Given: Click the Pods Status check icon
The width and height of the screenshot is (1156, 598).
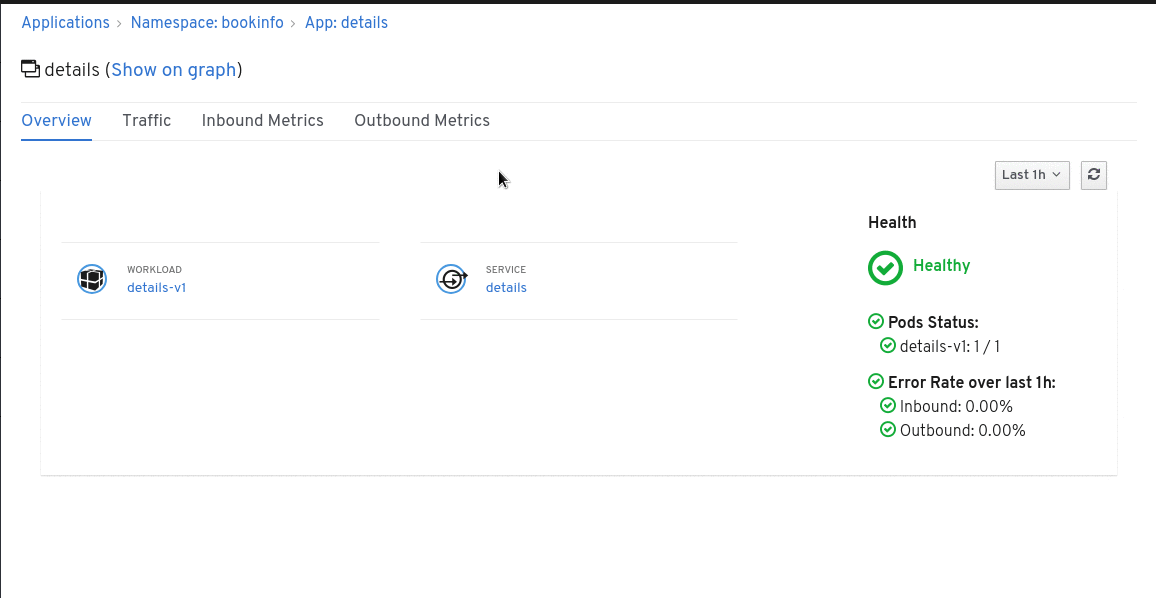Looking at the screenshot, I should click(x=876, y=321).
